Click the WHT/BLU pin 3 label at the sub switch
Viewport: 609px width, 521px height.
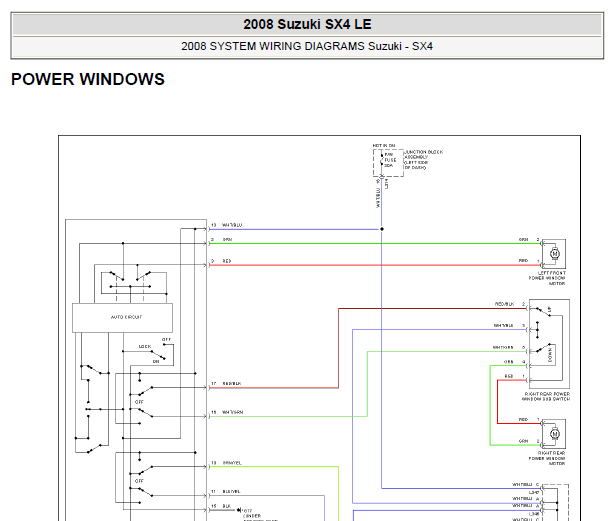pos(509,326)
